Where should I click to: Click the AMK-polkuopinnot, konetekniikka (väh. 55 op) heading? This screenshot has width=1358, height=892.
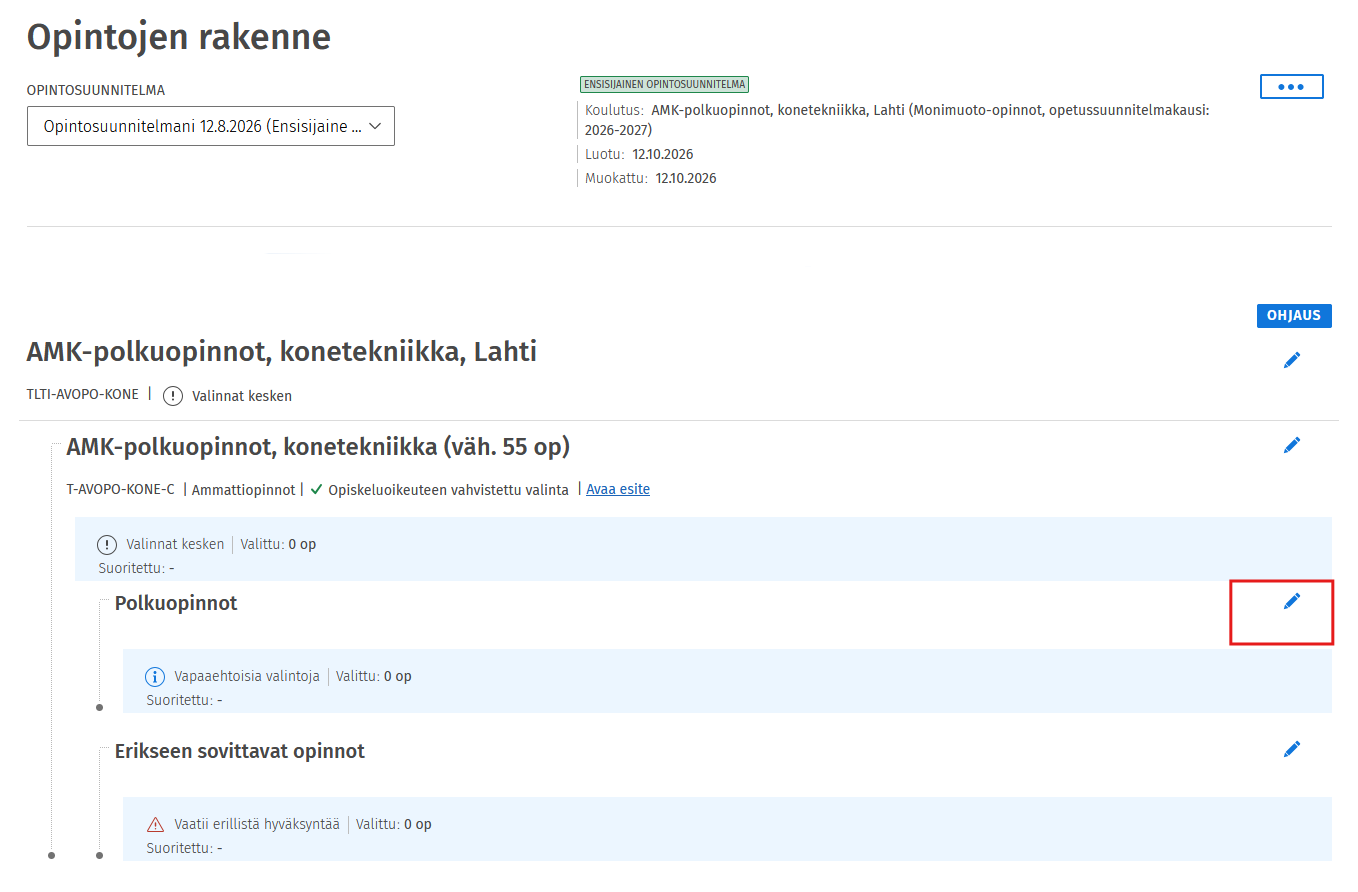click(x=318, y=447)
